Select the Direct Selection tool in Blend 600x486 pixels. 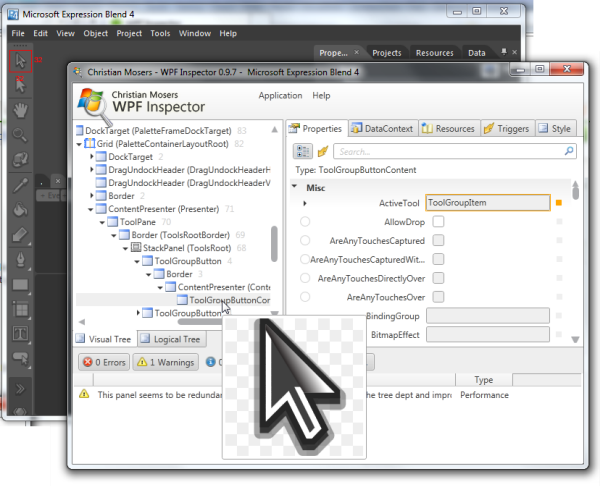pos(20,86)
